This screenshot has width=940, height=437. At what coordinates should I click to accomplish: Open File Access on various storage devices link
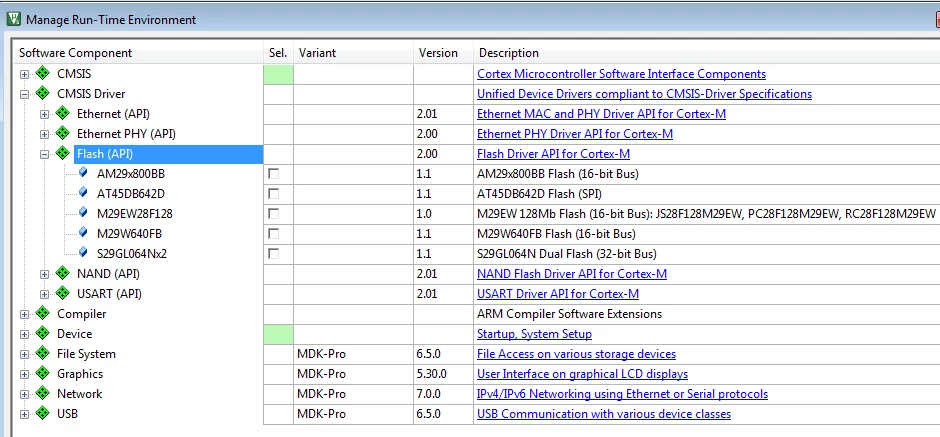(577, 354)
